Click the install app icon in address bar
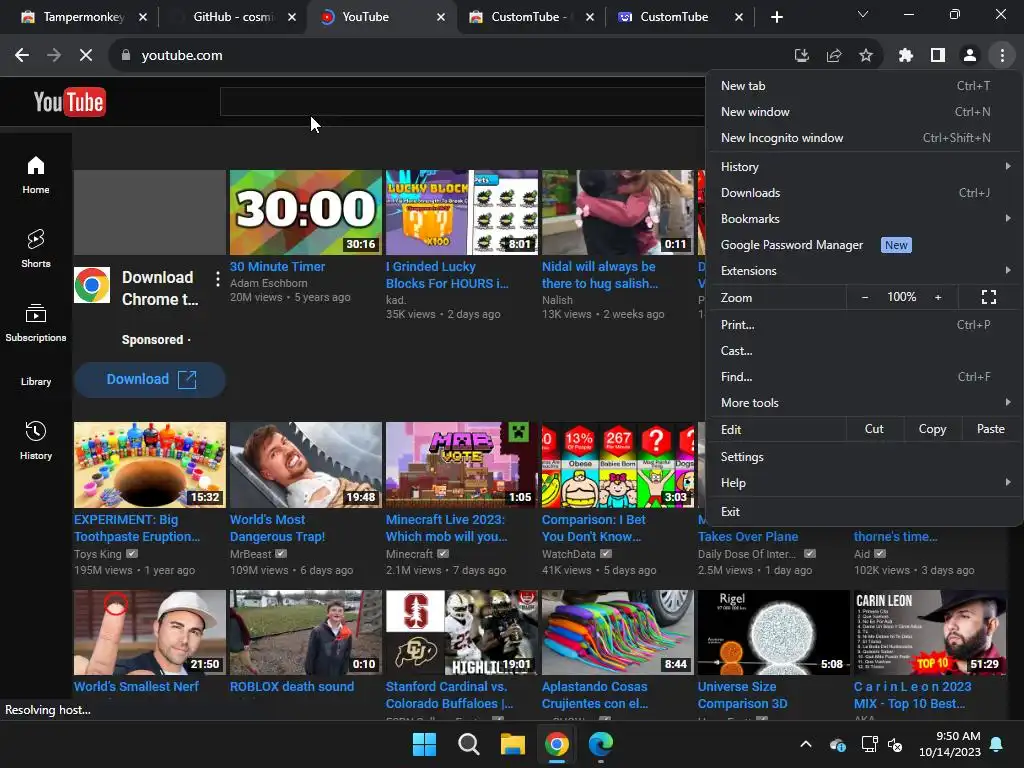Viewport: 1024px width, 768px height. 801,56
